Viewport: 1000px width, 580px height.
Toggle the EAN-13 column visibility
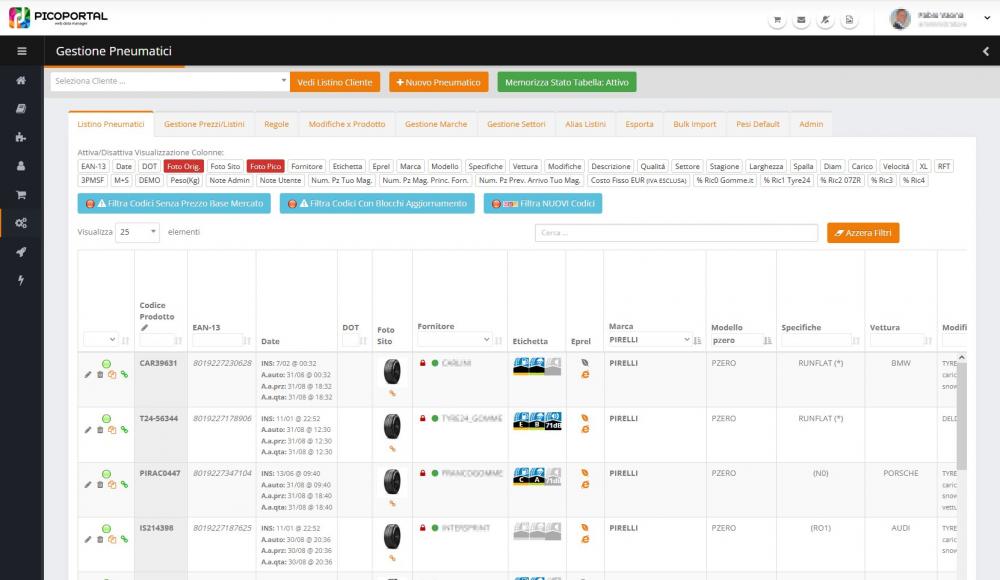pyautogui.click(x=93, y=167)
